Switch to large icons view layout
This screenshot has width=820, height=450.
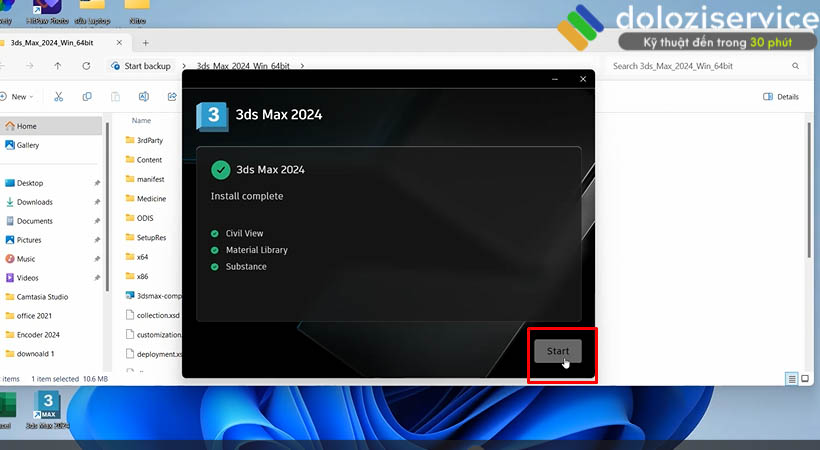click(807, 379)
